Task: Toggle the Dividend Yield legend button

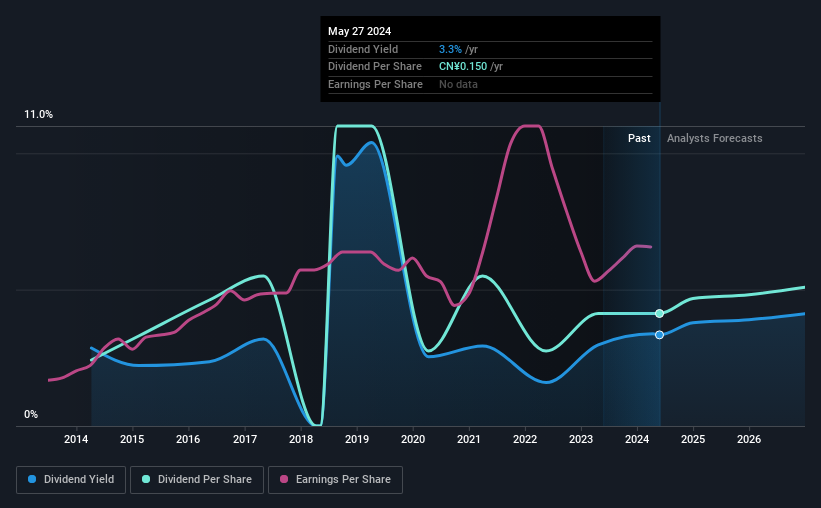Action: point(71,480)
